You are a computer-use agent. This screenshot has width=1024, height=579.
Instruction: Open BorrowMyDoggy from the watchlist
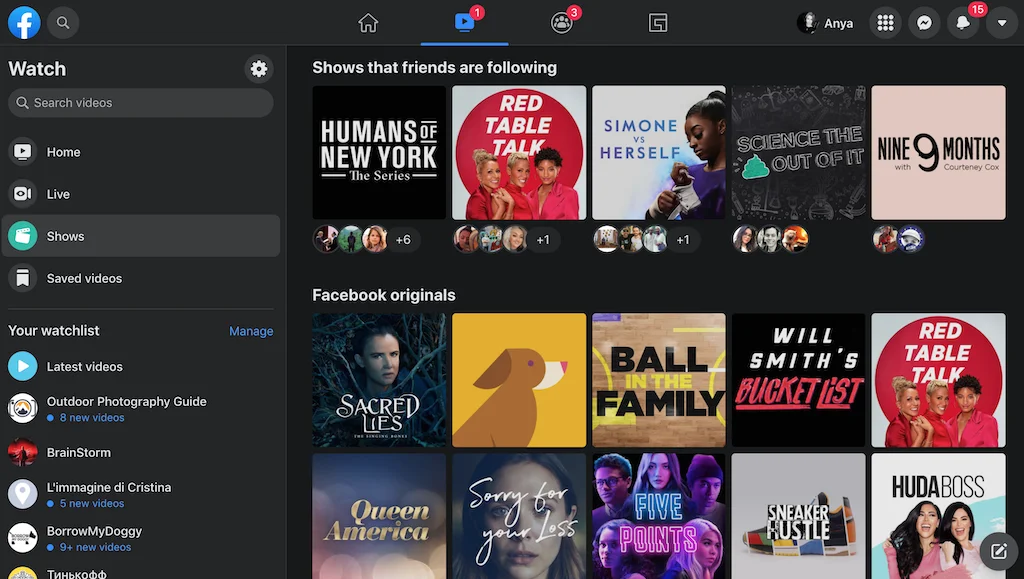pyautogui.click(x=140, y=539)
